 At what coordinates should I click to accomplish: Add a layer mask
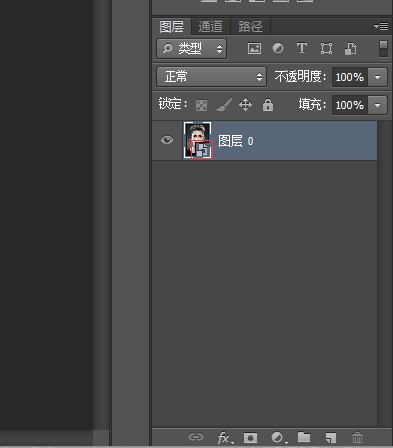[x=250, y=437]
